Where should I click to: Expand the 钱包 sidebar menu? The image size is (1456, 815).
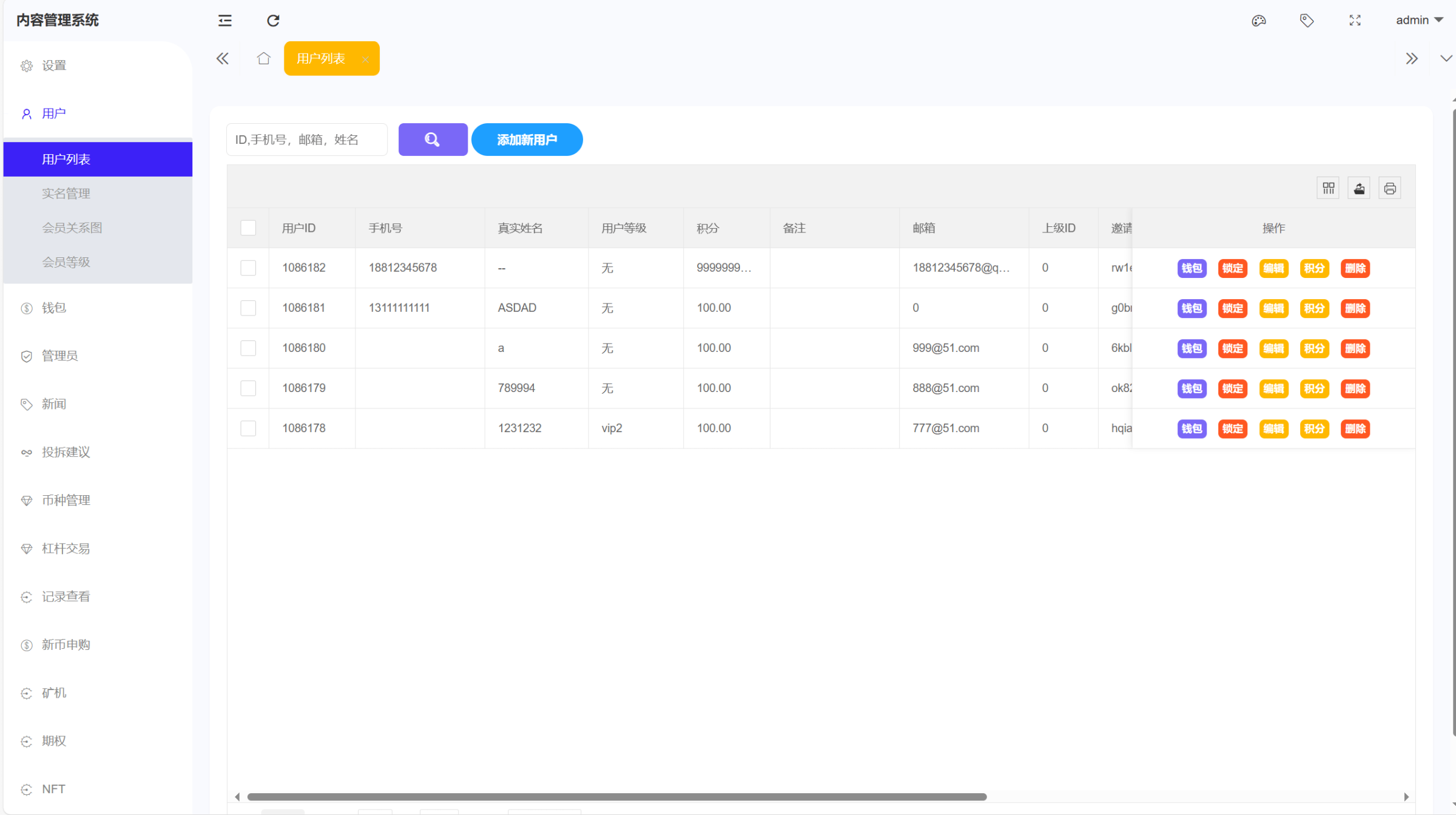[x=54, y=308]
